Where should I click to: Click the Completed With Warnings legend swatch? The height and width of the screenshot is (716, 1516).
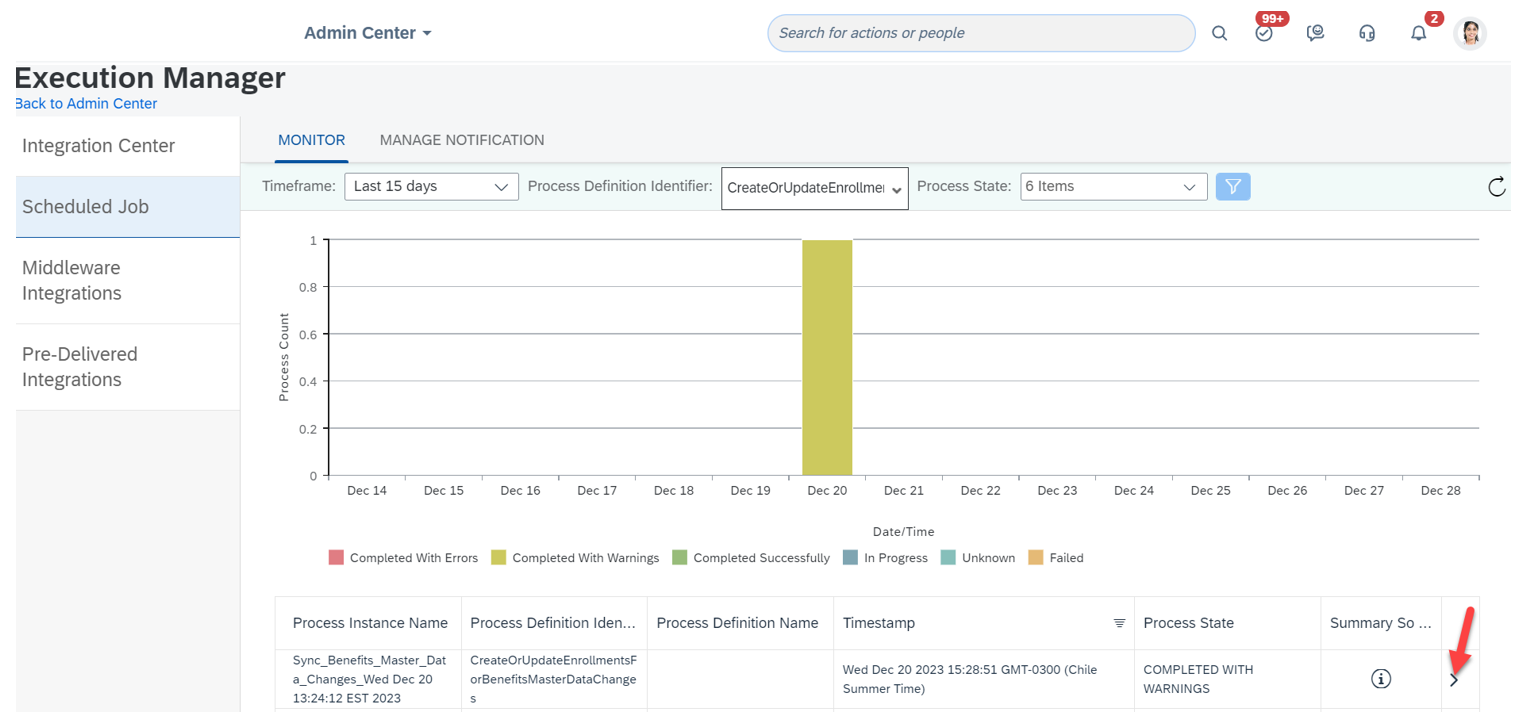[498, 558]
